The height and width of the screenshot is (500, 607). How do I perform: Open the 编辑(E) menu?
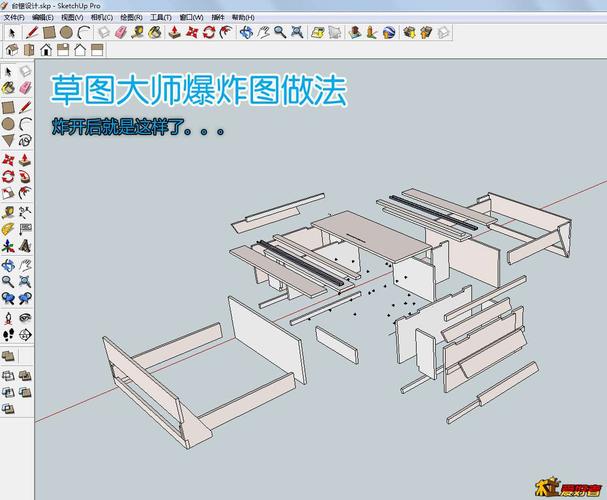(x=43, y=17)
